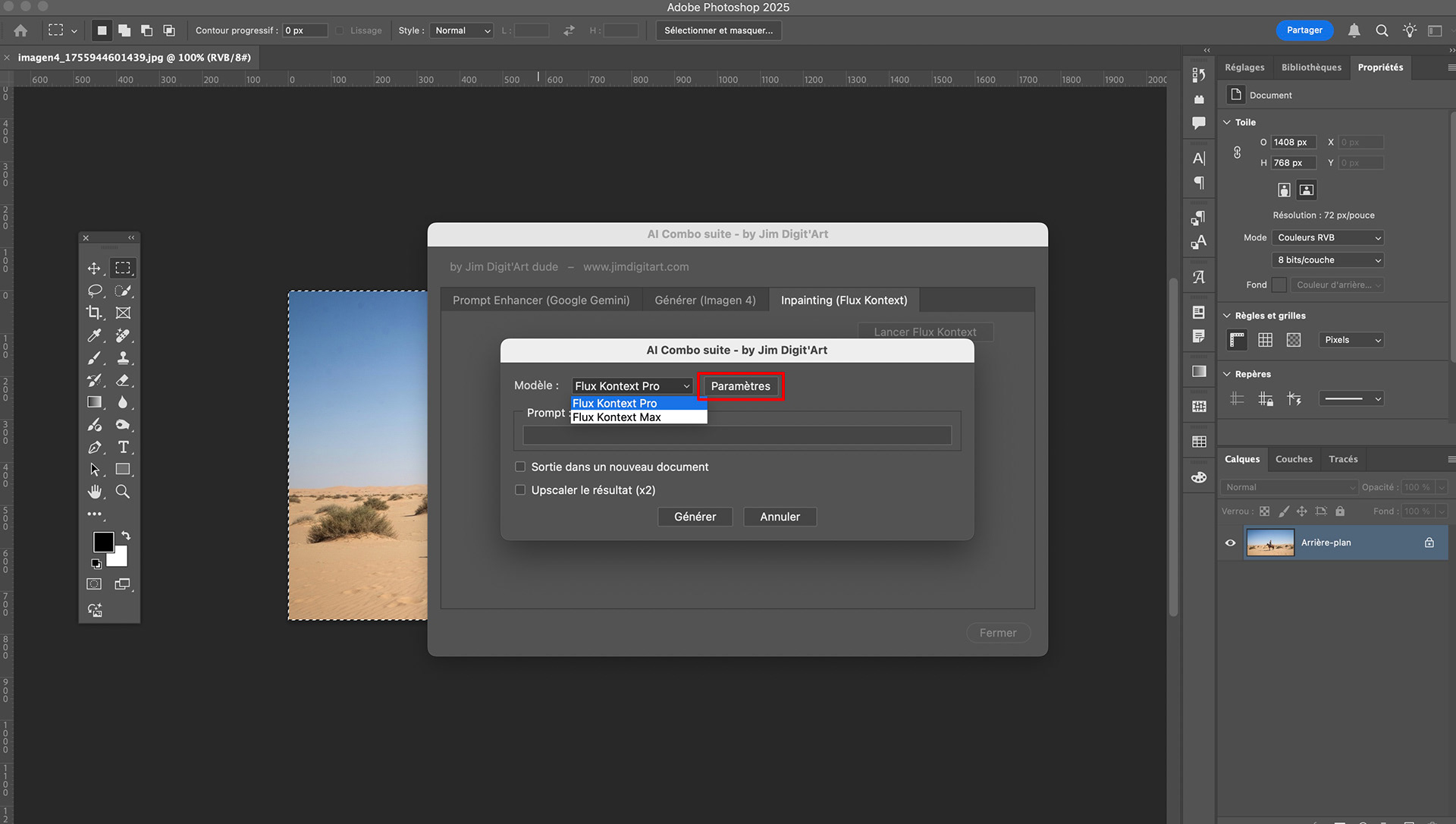This screenshot has height=824, width=1456.
Task: Select the Move tool
Action: 94,269
